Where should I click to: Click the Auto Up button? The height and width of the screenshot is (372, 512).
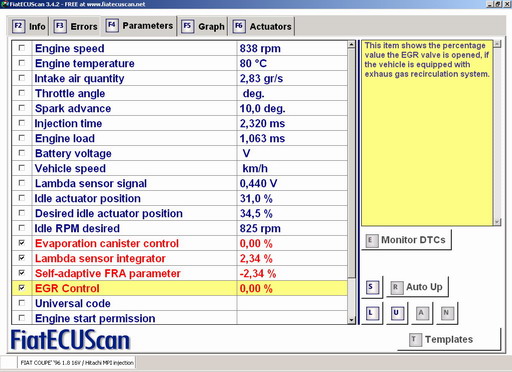tap(417, 287)
